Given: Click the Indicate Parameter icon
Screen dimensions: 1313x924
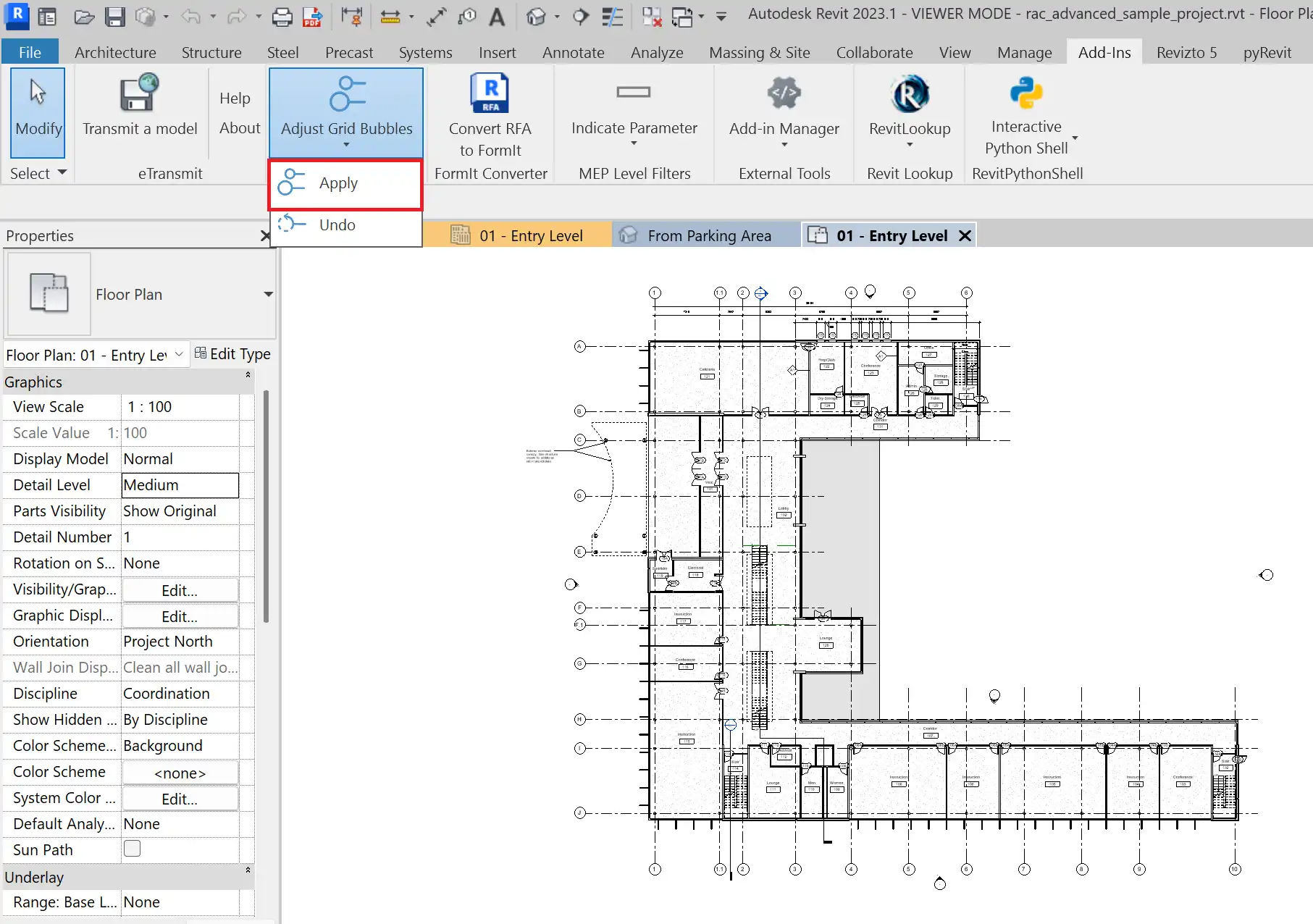Looking at the screenshot, I should coord(634,92).
